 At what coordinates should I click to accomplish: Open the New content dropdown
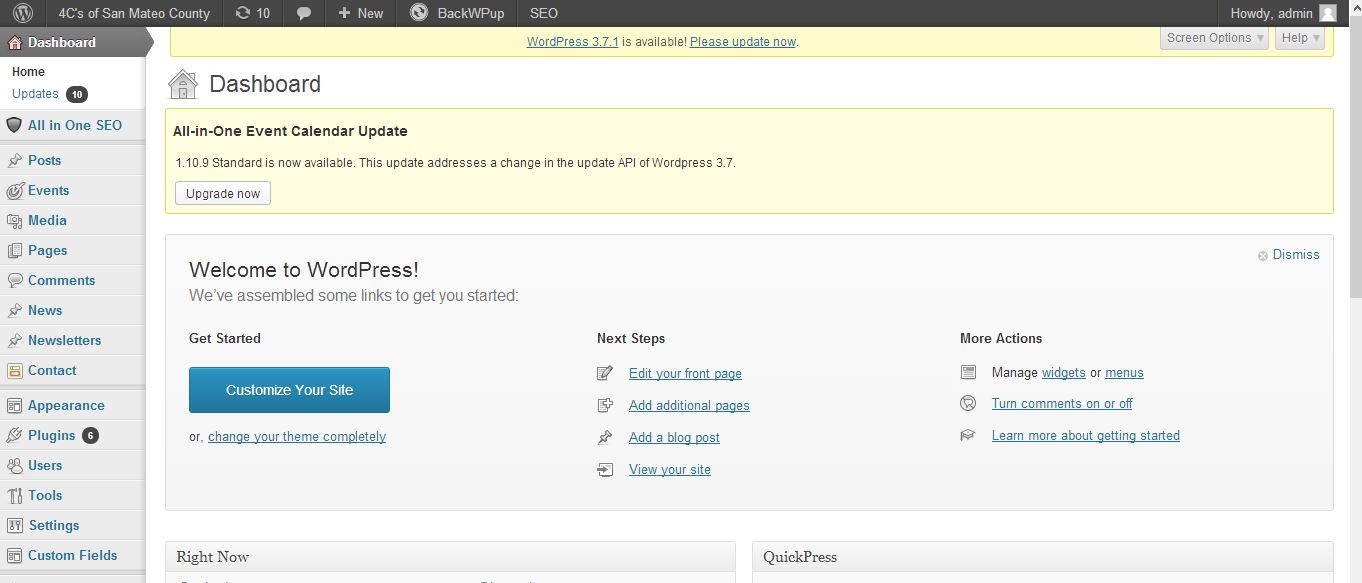tap(360, 13)
